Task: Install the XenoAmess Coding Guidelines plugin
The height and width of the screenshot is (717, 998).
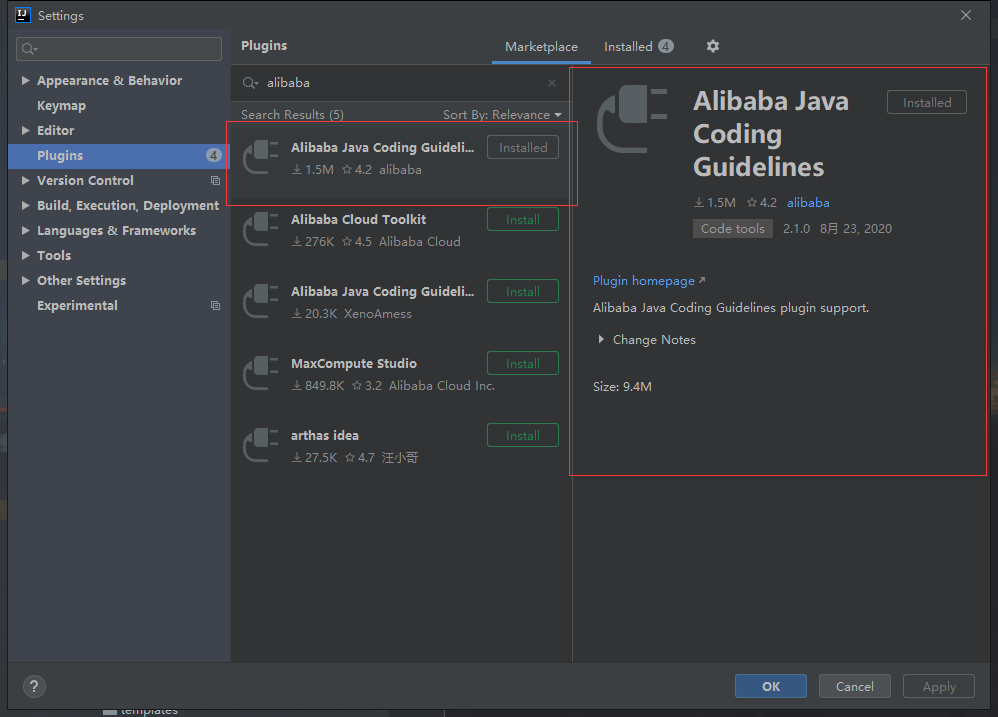Action: tap(523, 291)
